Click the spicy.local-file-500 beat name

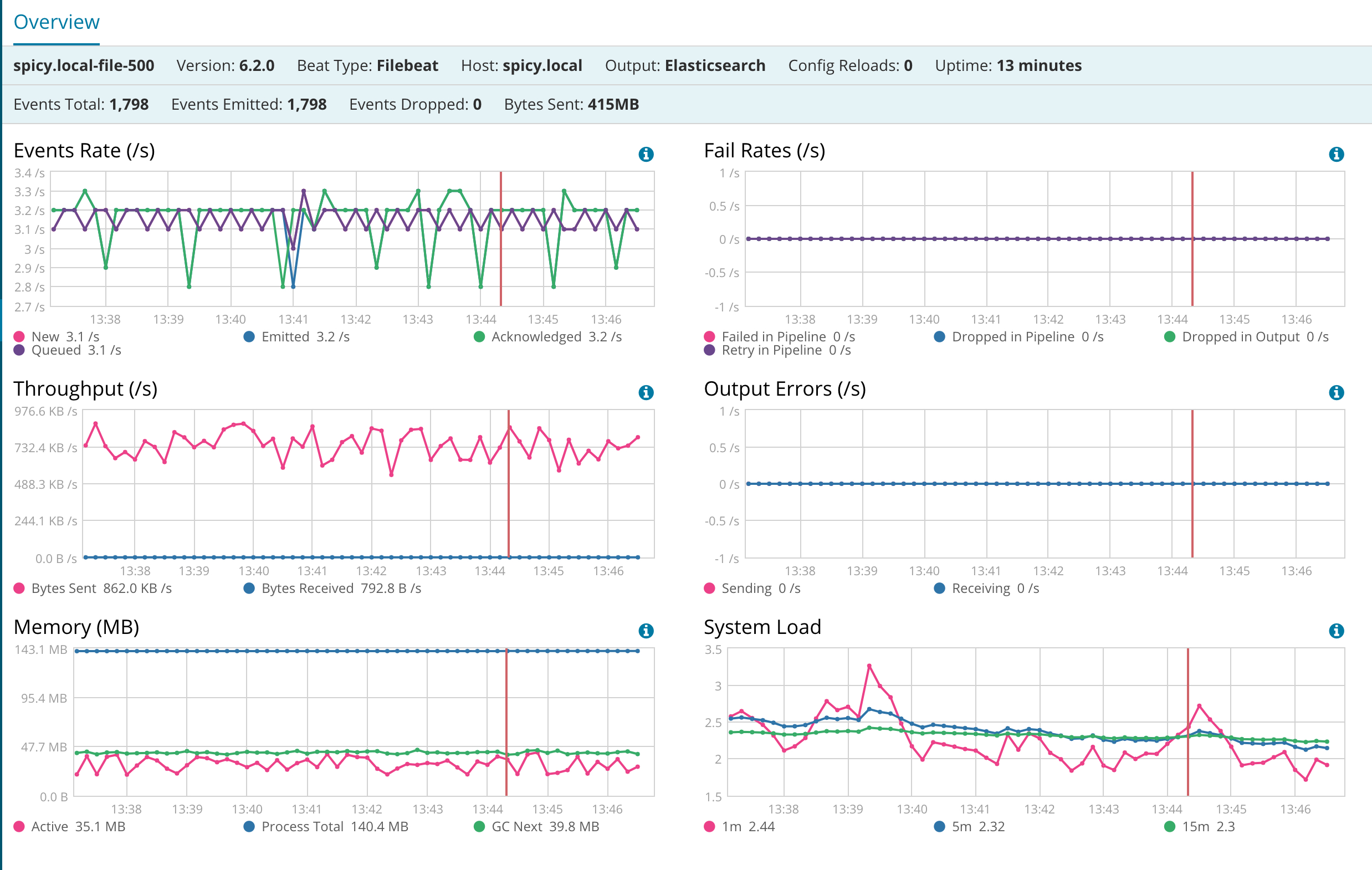click(x=84, y=65)
